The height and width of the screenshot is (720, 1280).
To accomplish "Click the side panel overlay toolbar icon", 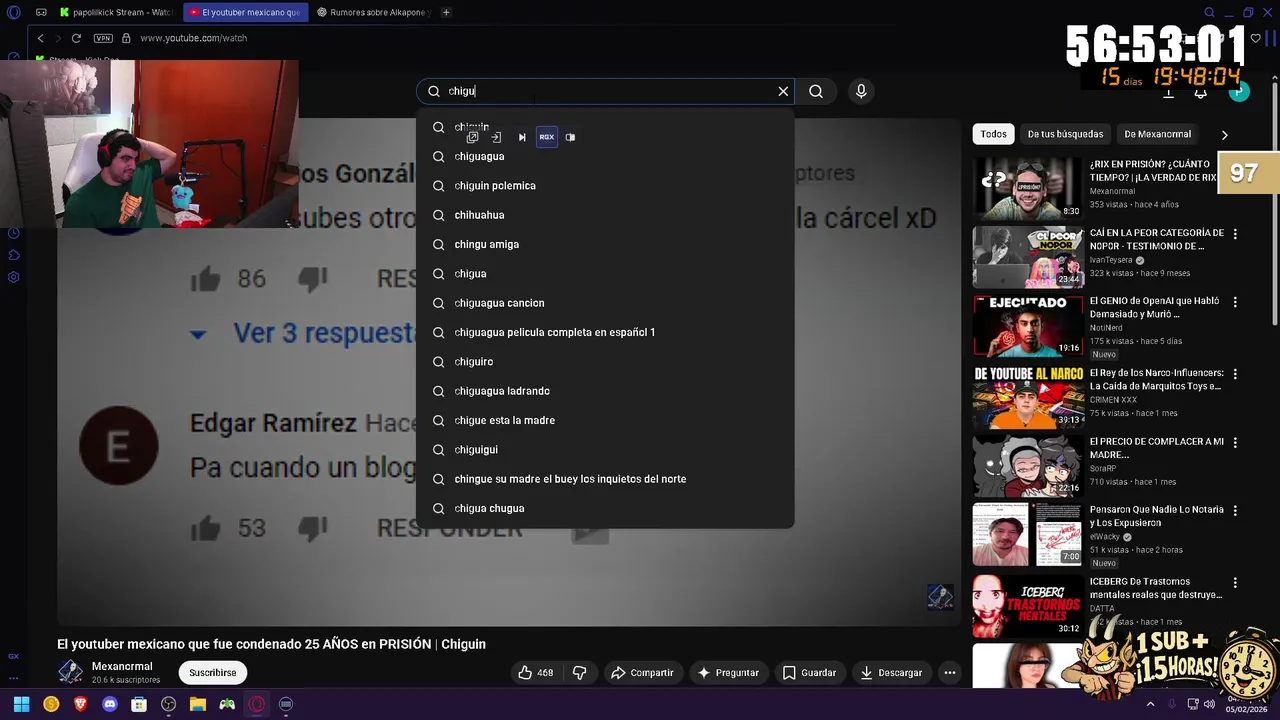I will pos(570,137).
